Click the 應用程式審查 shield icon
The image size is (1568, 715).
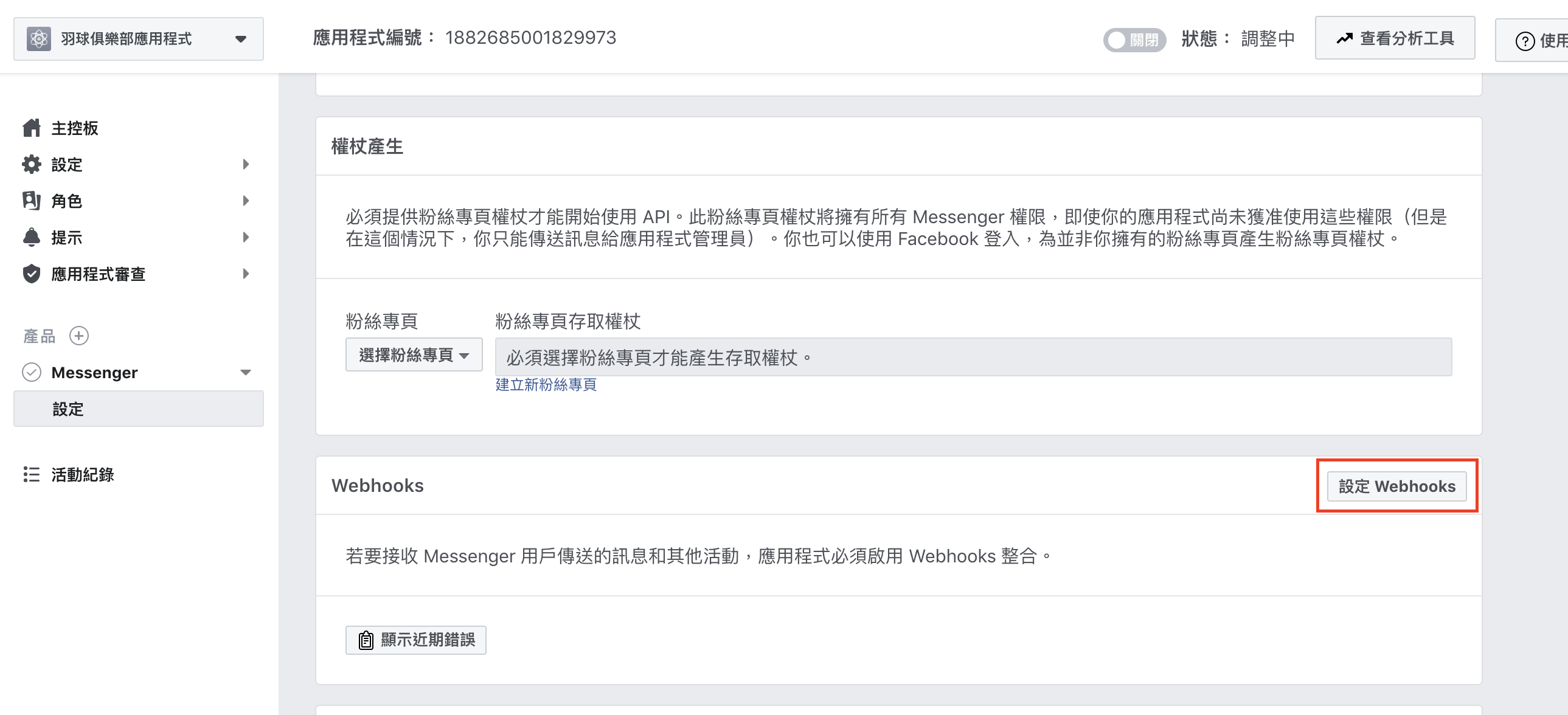pyautogui.click(x=31, y=274)
